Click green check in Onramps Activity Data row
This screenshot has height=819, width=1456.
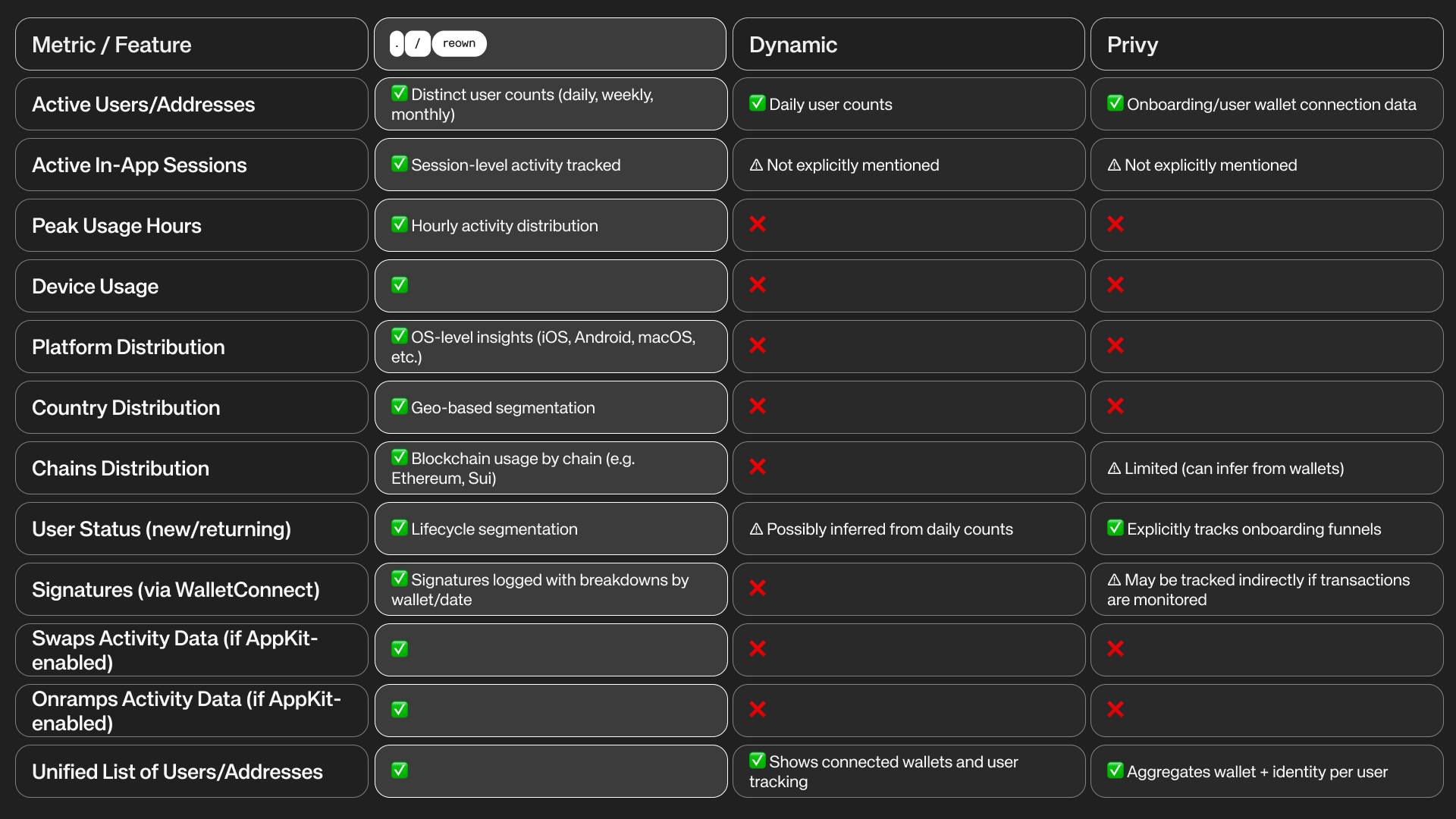coord(400,710)
